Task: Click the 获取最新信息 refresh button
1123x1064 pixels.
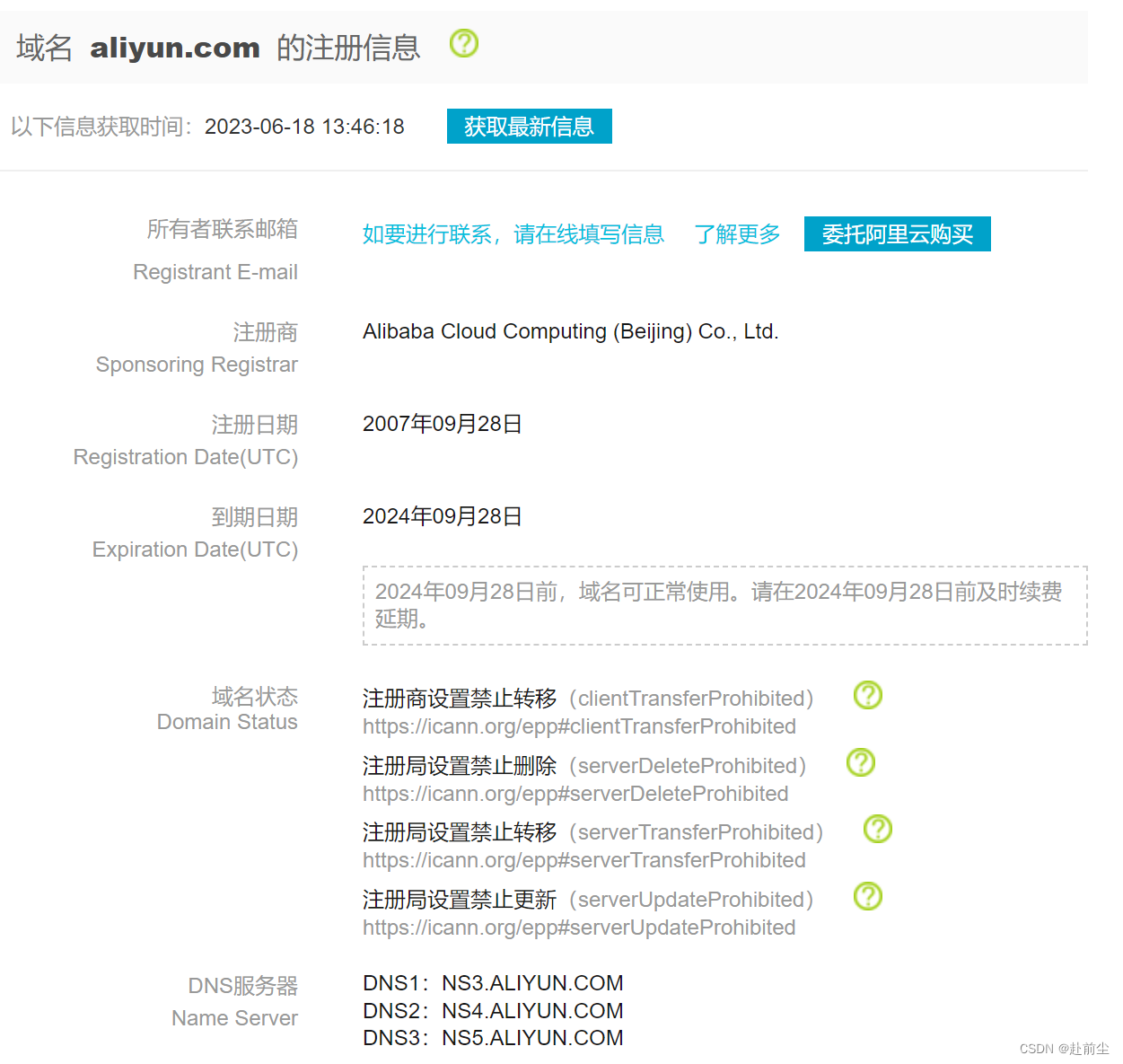Action: (530, 127)
